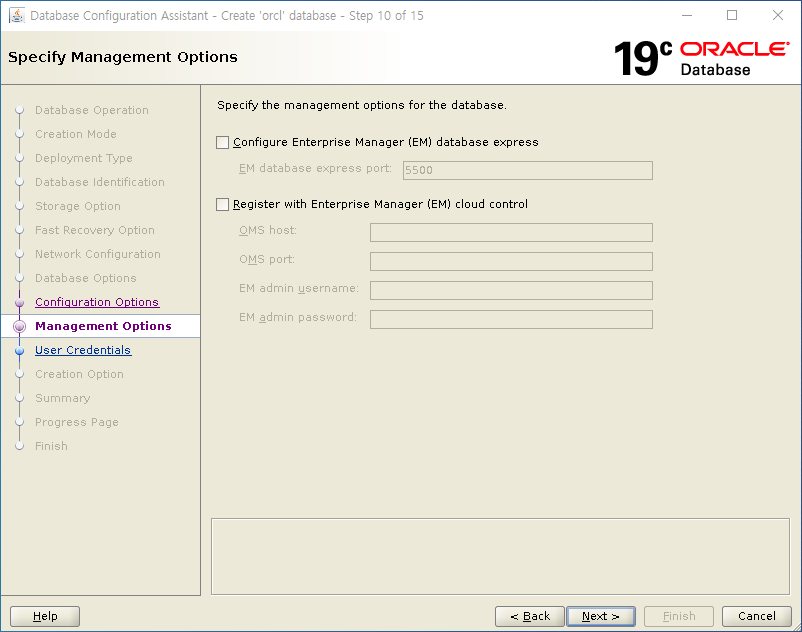The image size is (802, 632).
Task: Click the EM admin password field
Action: click(x=511, y=320)
